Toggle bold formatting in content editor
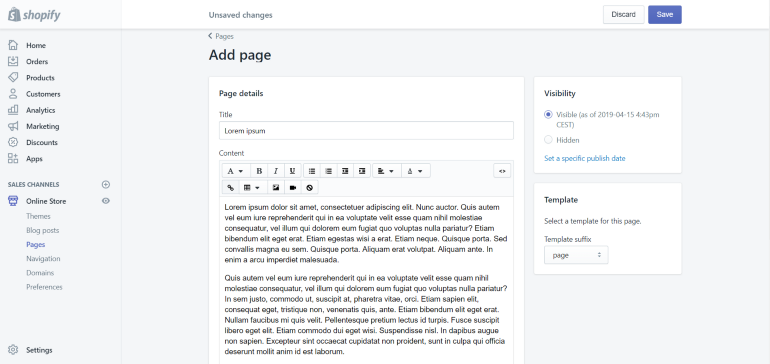The width and height of the screenshot is (770, 364). tap(259, 171)
